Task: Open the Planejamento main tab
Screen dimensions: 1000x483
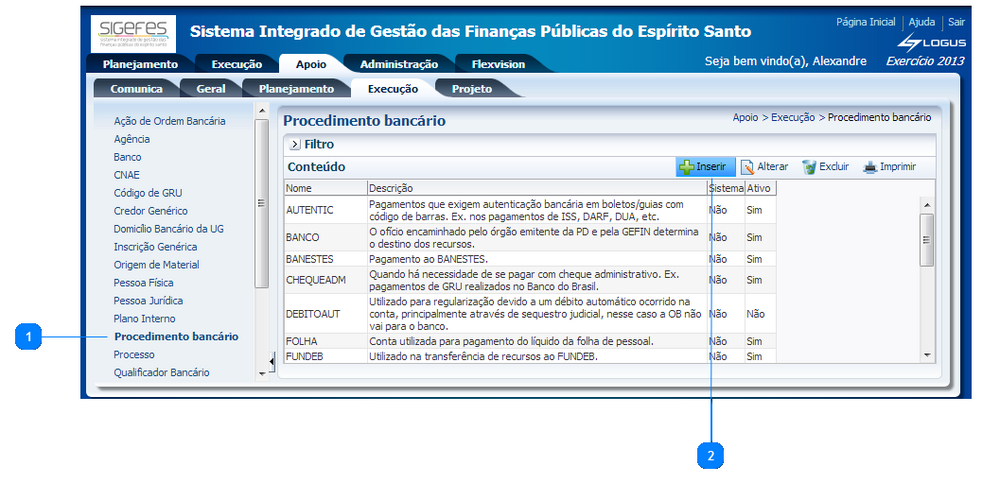Action: (x=141, y=64)
